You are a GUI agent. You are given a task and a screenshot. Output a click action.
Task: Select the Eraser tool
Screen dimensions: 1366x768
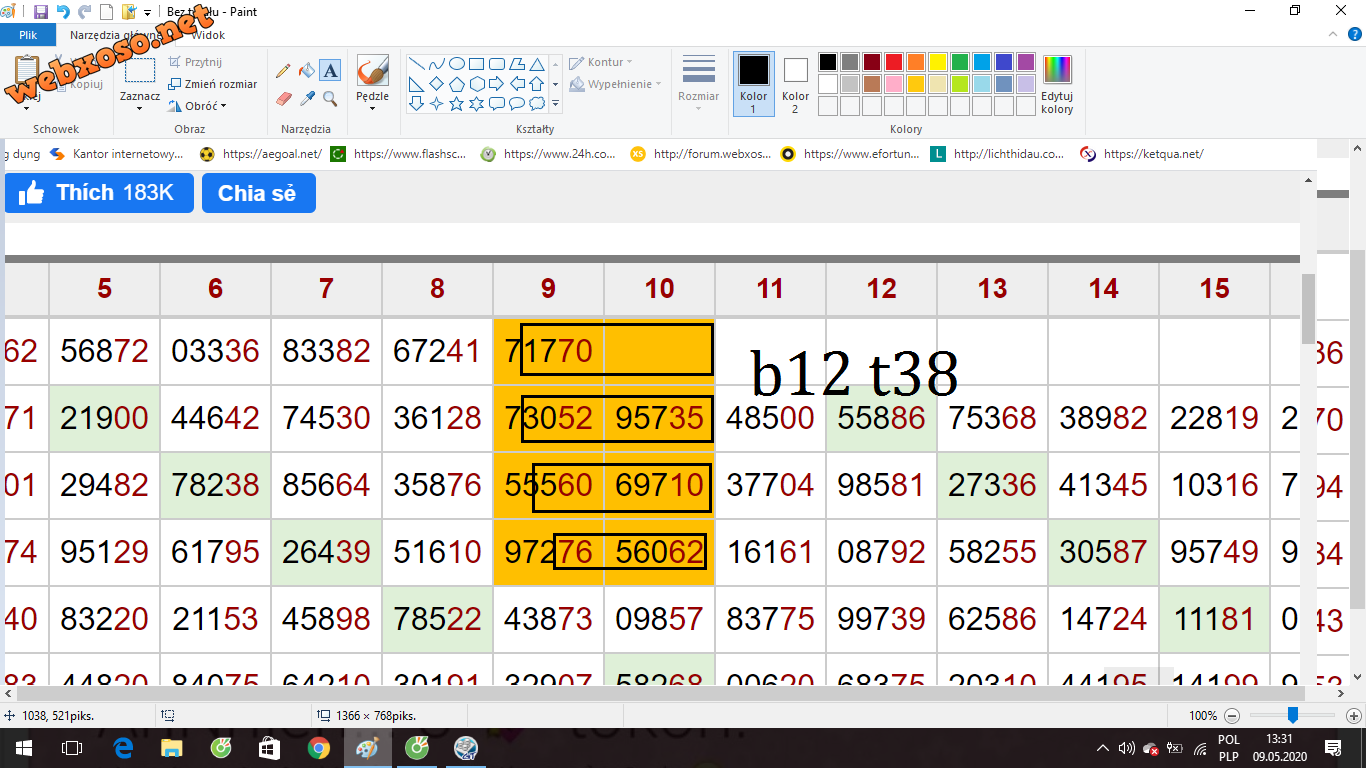[283, 99]
